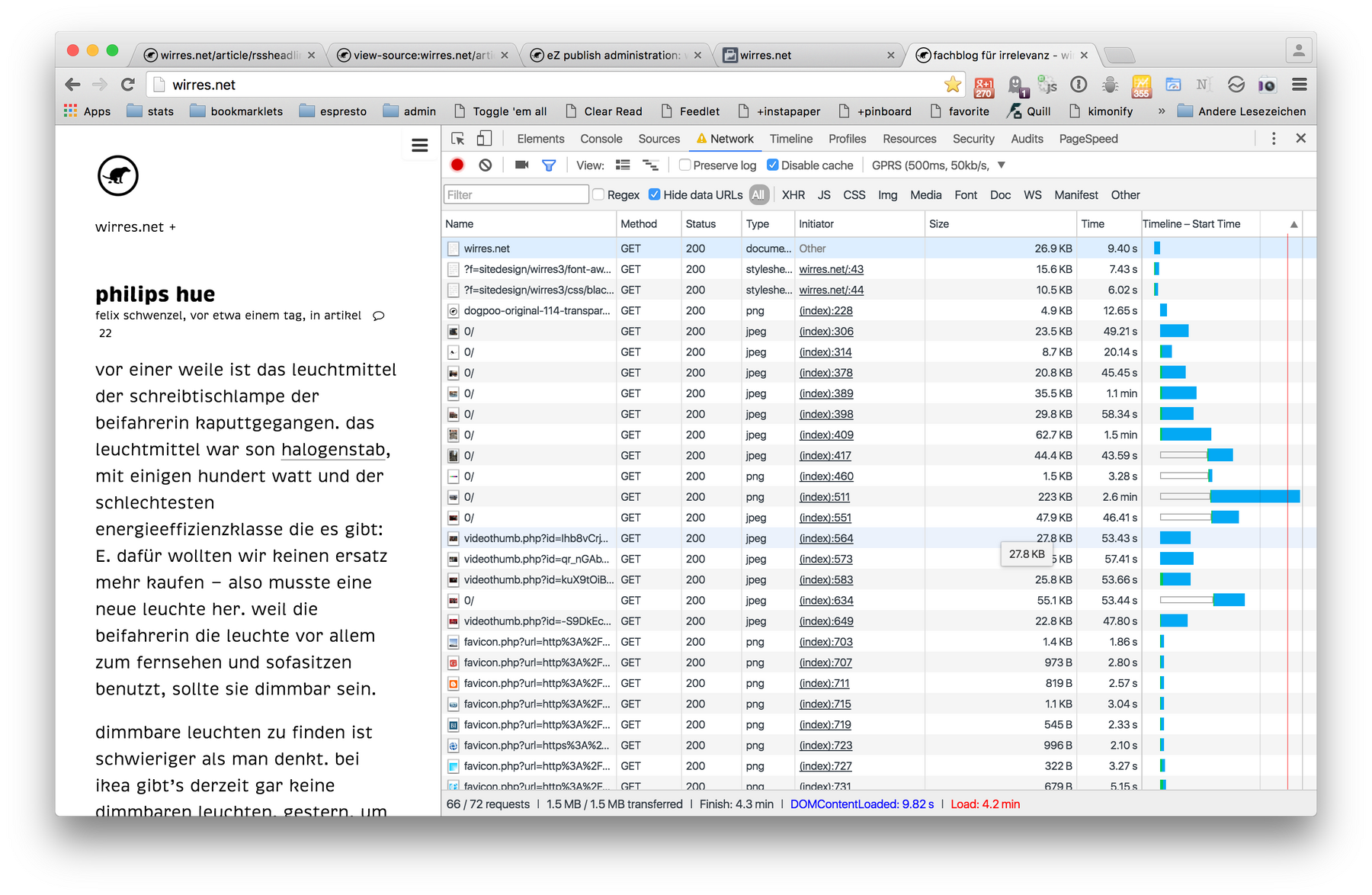This screenshot has height=895, width=1372.
Task: Open the site hamburger menu
Action: pyautogui.click(x=419, y=146)
